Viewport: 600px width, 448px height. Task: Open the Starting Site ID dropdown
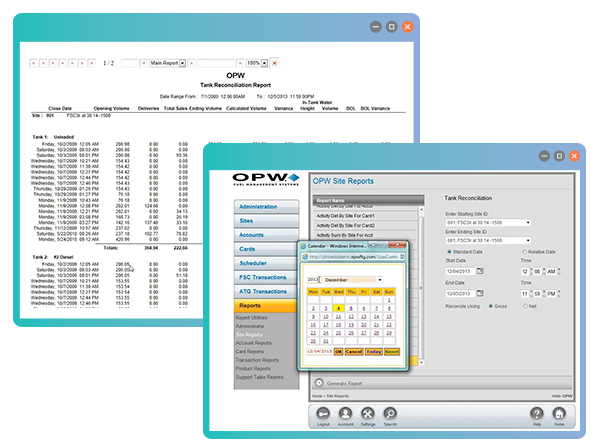pyautogui.click(x=488, y=222)
